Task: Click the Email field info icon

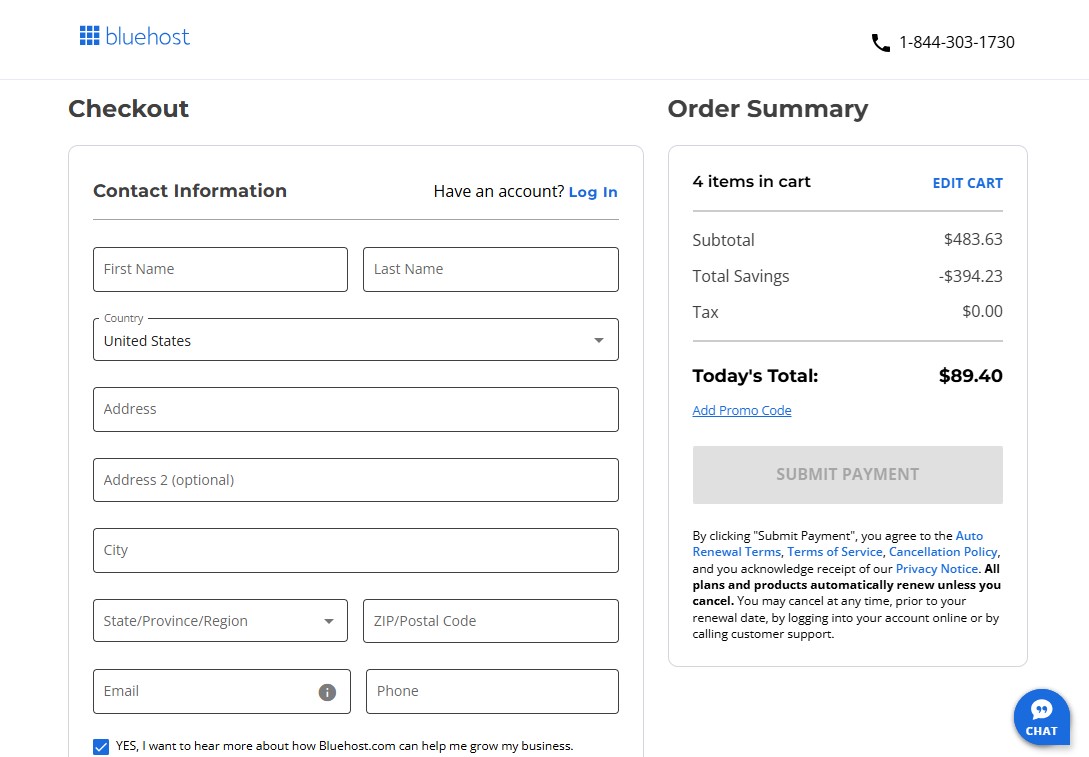Action: tap(327, 692)
